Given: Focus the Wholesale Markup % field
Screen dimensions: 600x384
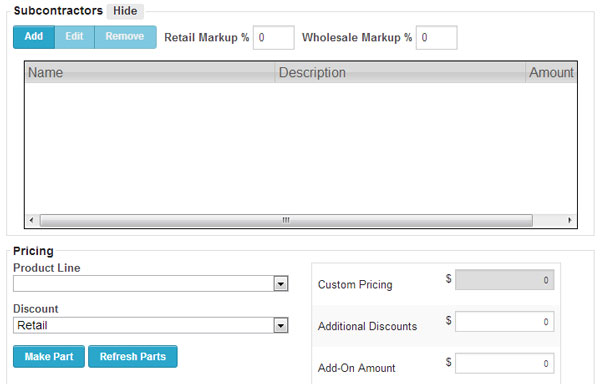Looking at the screenshot, I should (437, 37).
